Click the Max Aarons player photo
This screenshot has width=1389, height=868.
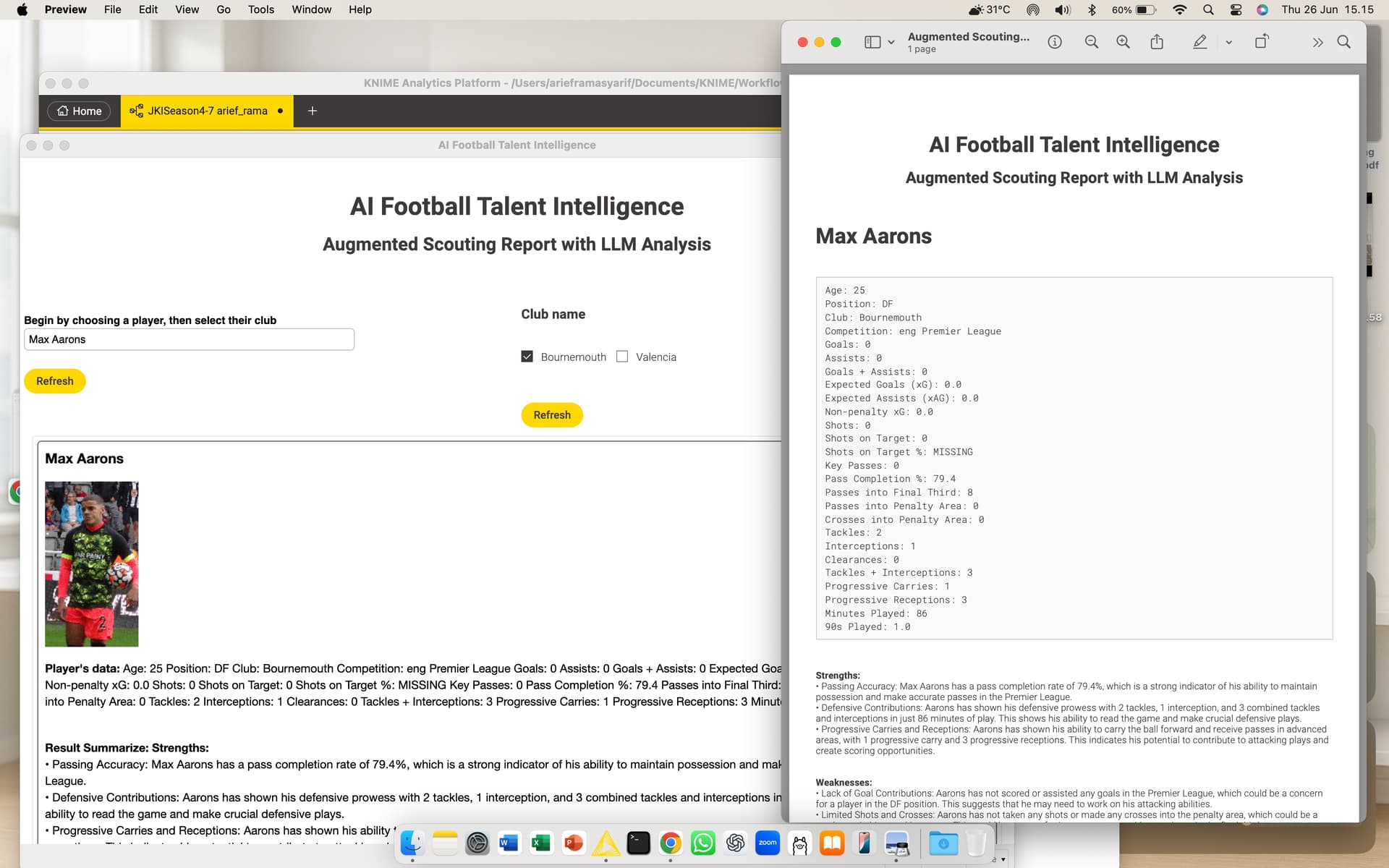click(91, 564)
